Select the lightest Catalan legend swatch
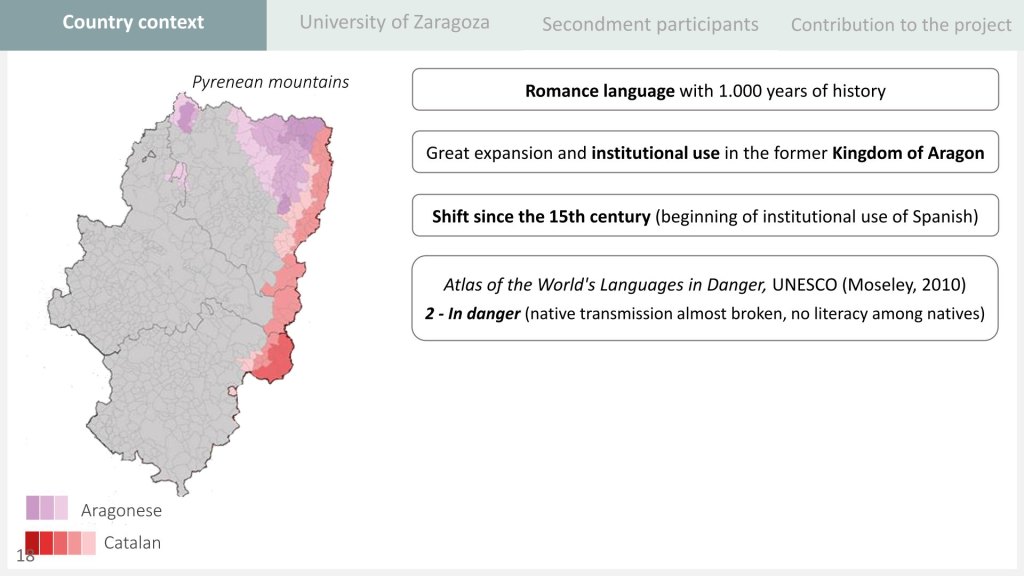This screenshot has height=576, width=1024. [89, 543]
